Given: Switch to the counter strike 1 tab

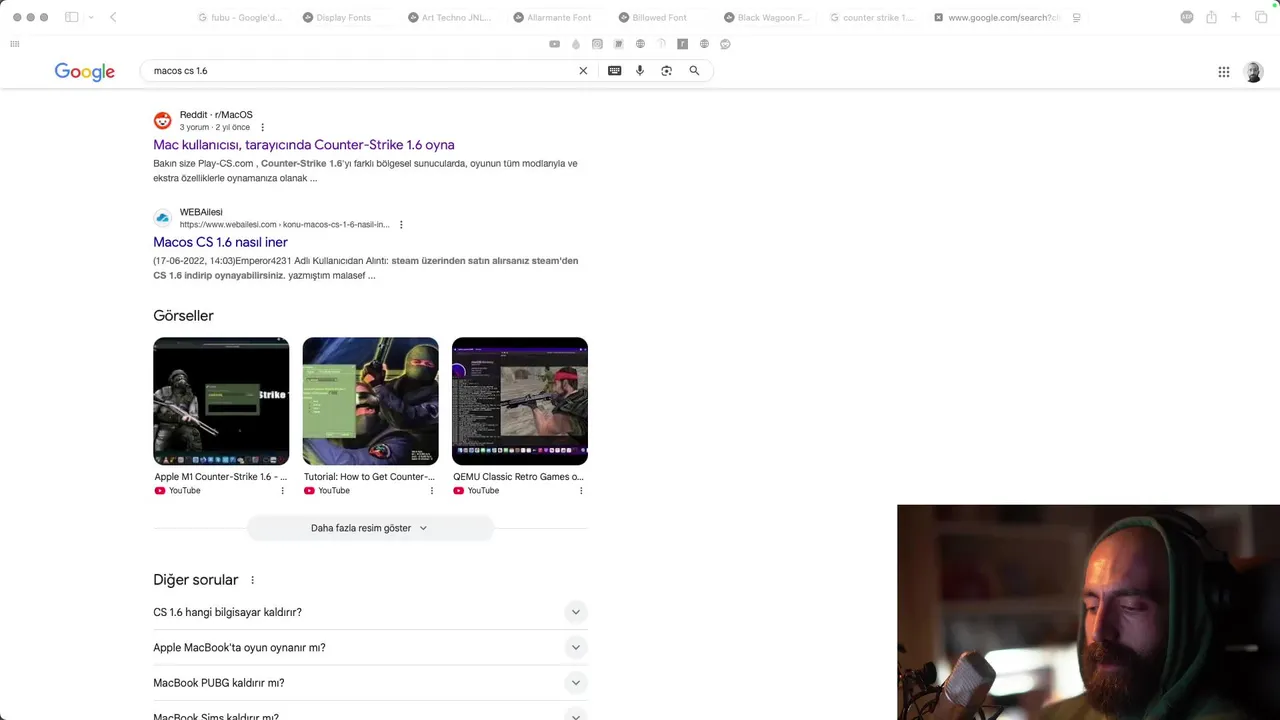Looking at the screenshot, I should (870, 17).
